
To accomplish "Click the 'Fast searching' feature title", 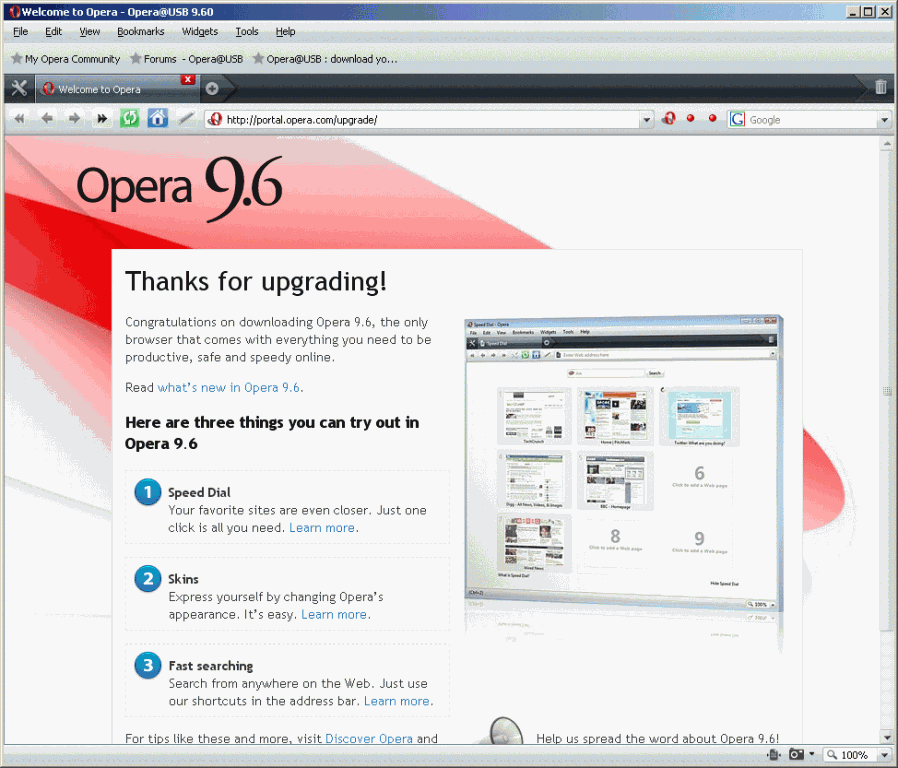I will click(211, 666).
